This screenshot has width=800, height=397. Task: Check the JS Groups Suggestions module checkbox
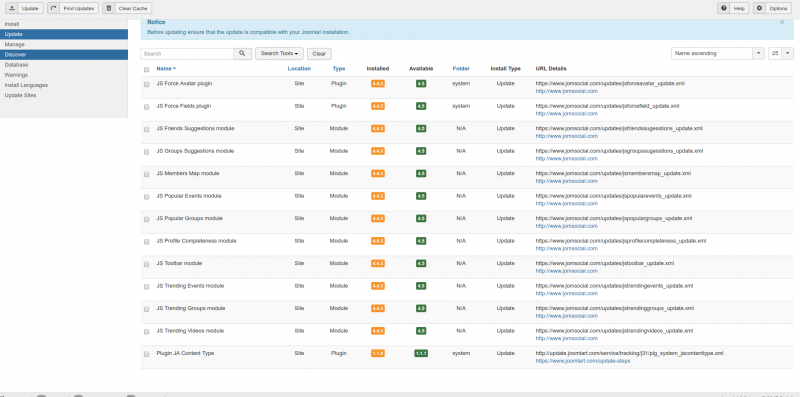pyautogui.click(x=146, y=152)
